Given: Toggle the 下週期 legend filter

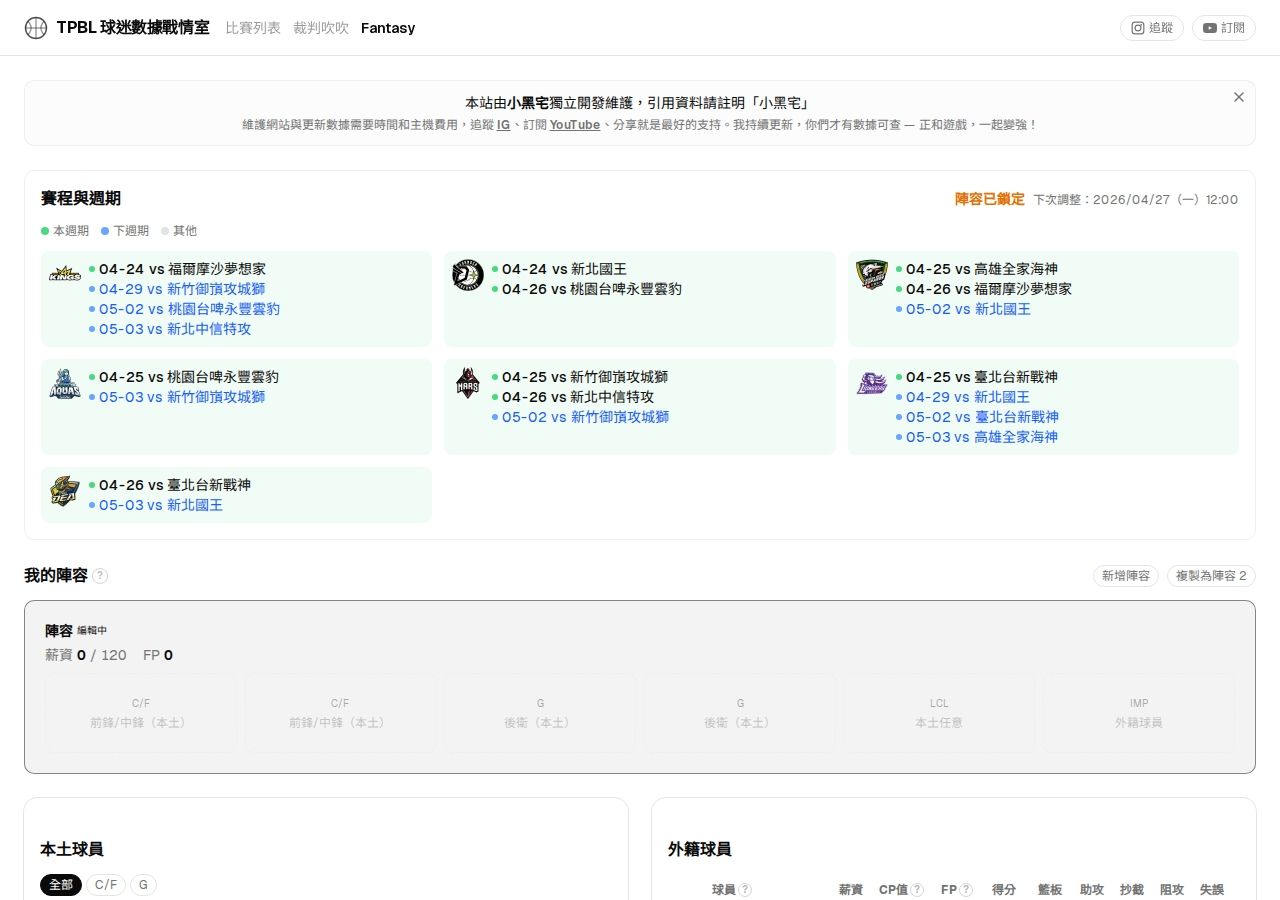Looking at the screenshot, I should (125, 231).
